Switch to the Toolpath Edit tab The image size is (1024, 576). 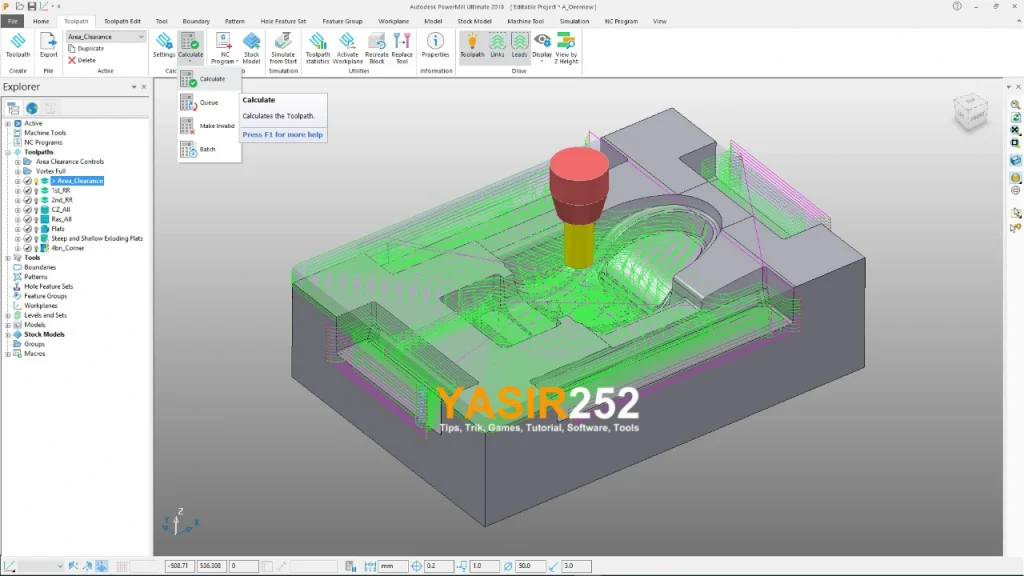point(122,21)
